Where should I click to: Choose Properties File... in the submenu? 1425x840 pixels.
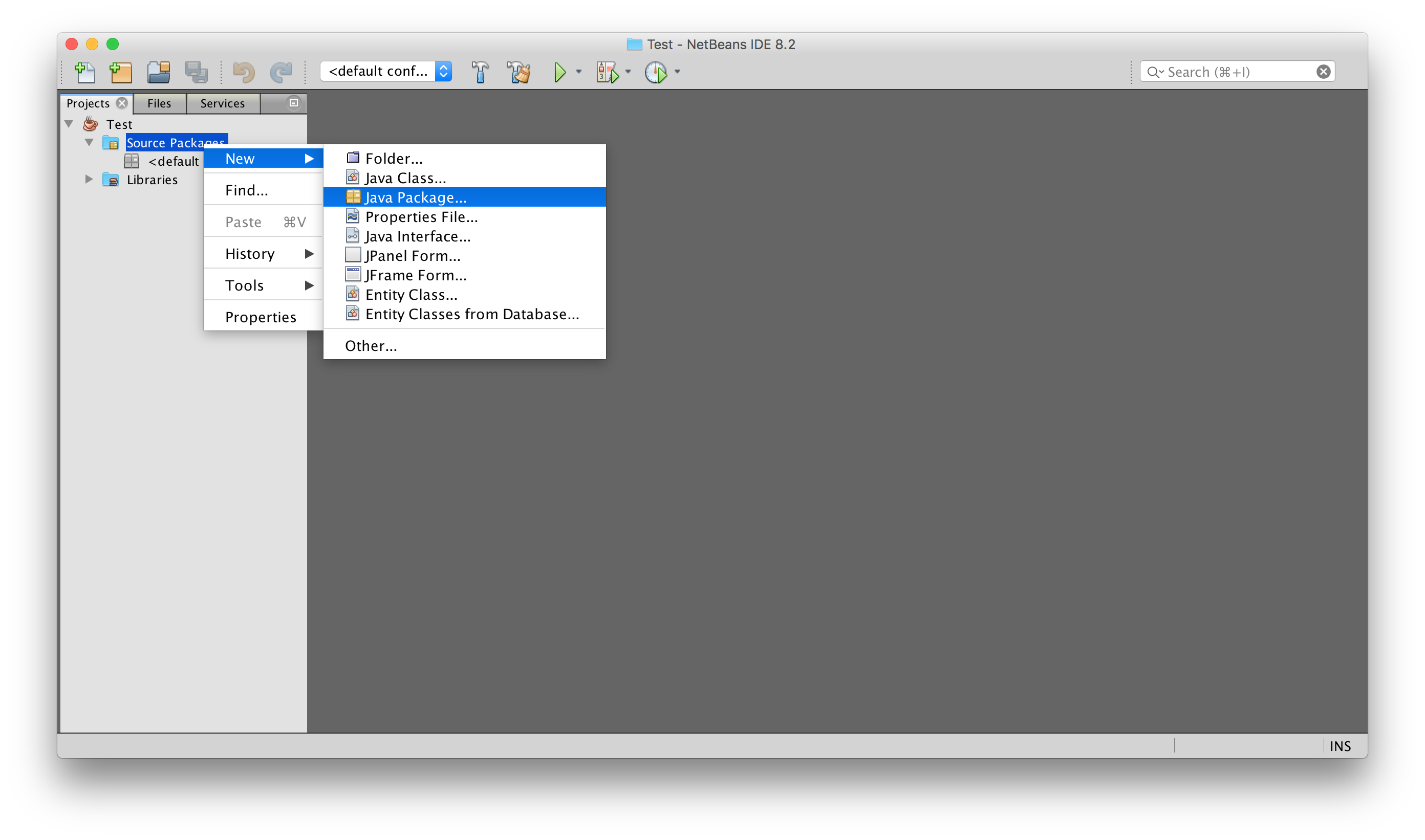464,216
